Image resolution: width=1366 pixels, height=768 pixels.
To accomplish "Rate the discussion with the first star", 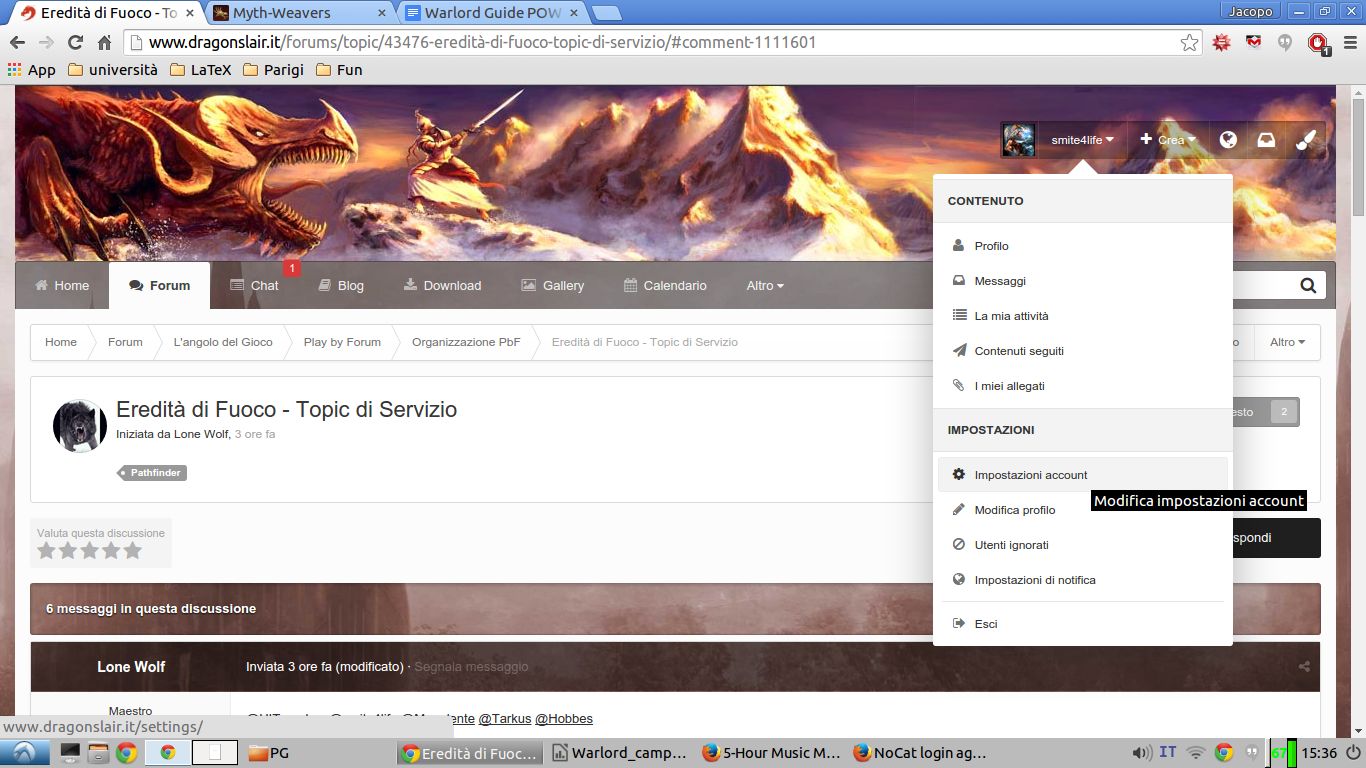I will 46,551.
